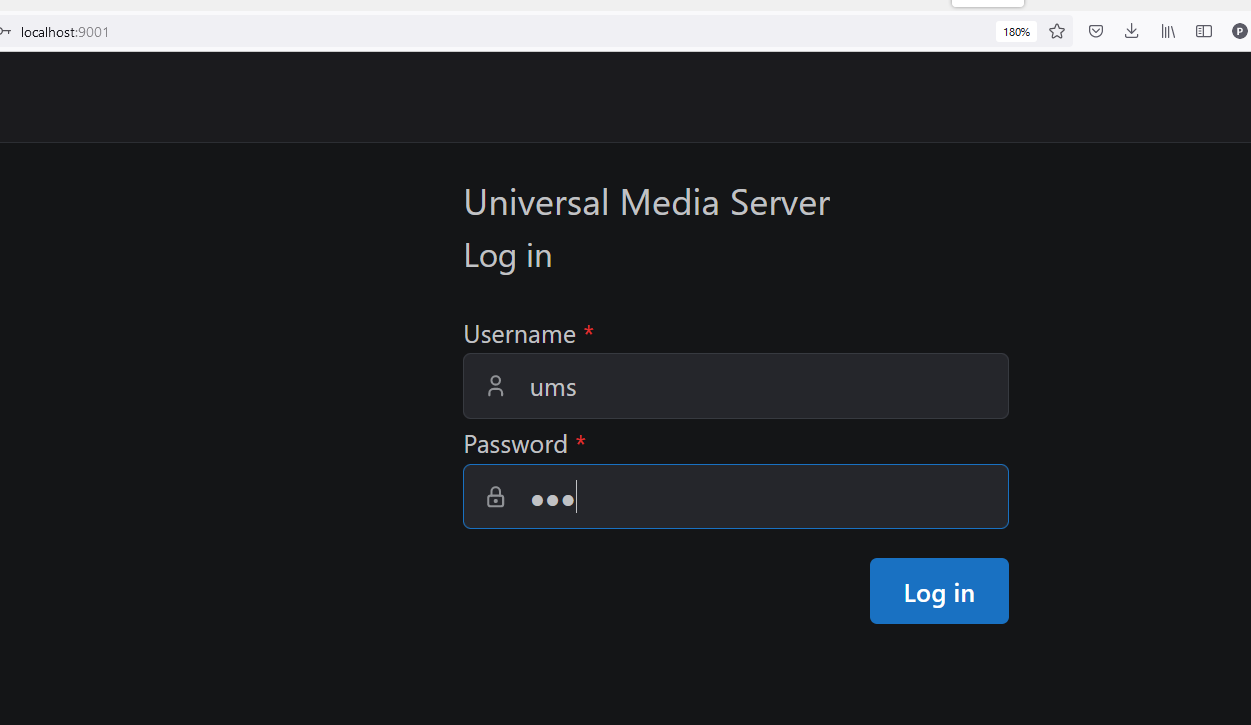This screenshot has width=1251, height=725.
Task: Save page to Pocket
Action: click(1095, 31)
